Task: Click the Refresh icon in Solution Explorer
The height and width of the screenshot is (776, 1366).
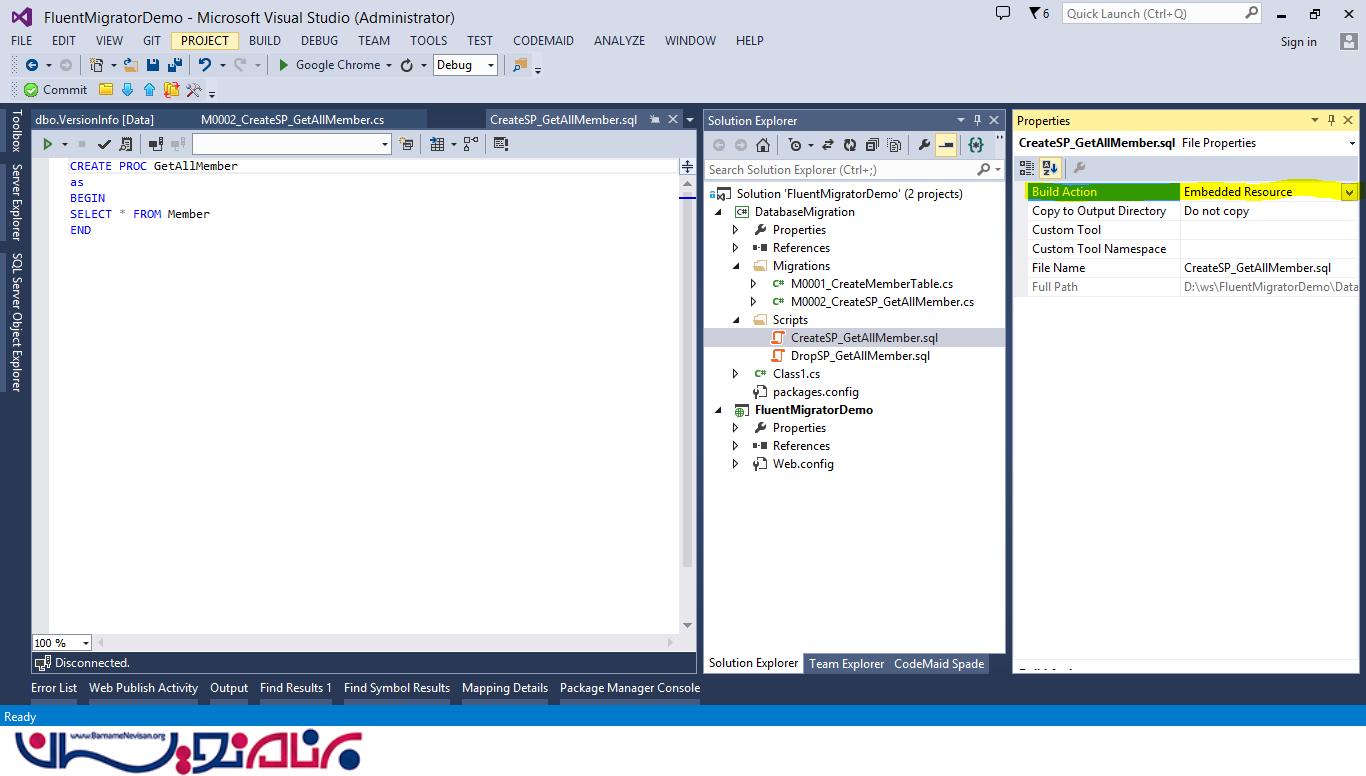Action: (850, 145)
